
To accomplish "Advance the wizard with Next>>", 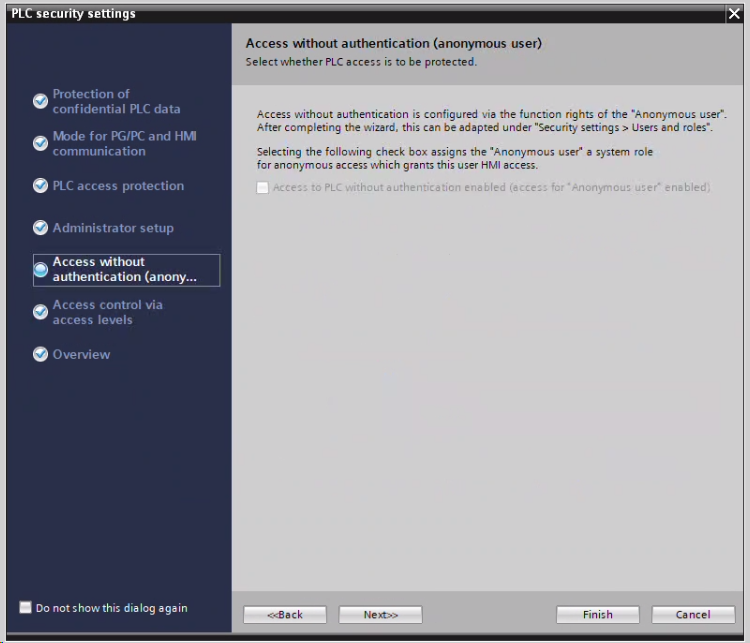I will point(380,614).
